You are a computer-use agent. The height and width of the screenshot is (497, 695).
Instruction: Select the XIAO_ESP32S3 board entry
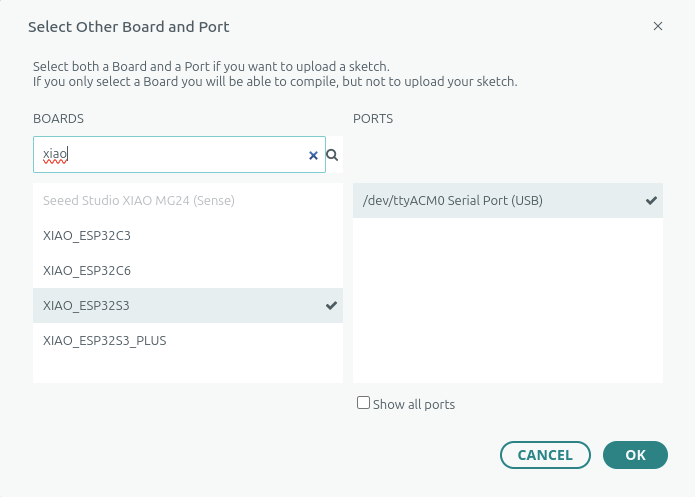(x=87, y=305)
